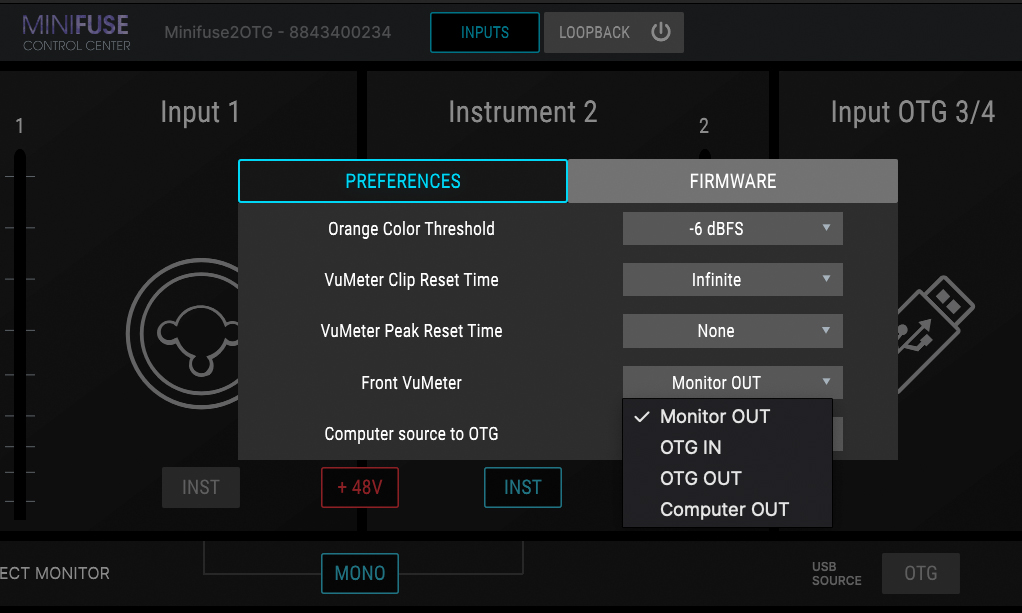Click the MiniFuse Control Center logo

click(x=77, y=33)
